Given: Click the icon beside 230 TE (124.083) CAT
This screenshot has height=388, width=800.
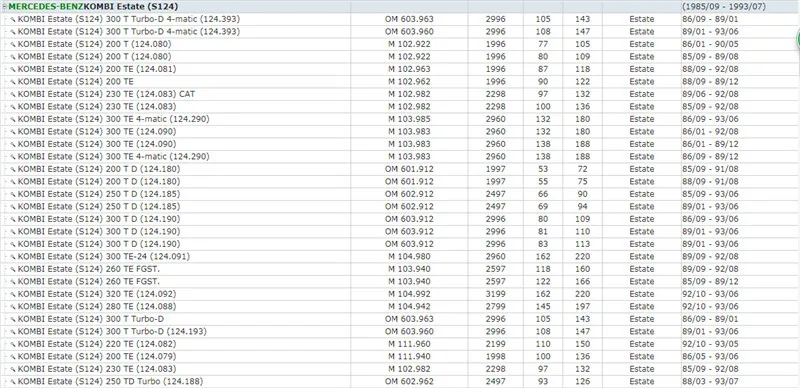Looking at the screenshot, I should click(x=13, y=94).
